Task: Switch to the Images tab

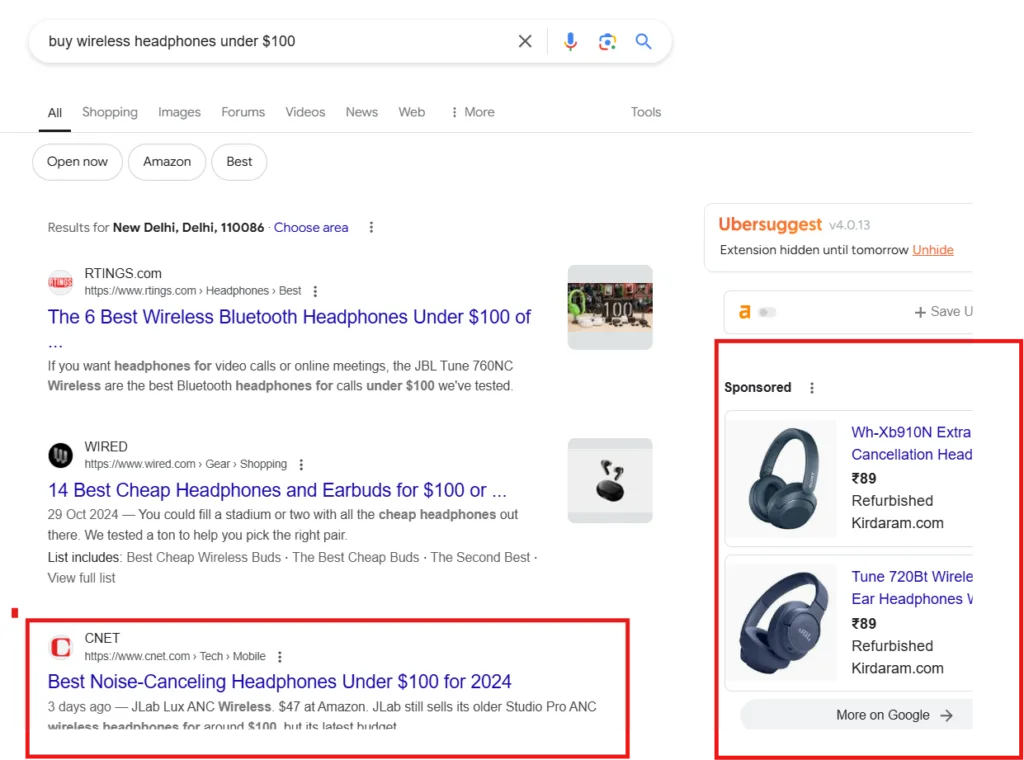Action: [179, 112]
